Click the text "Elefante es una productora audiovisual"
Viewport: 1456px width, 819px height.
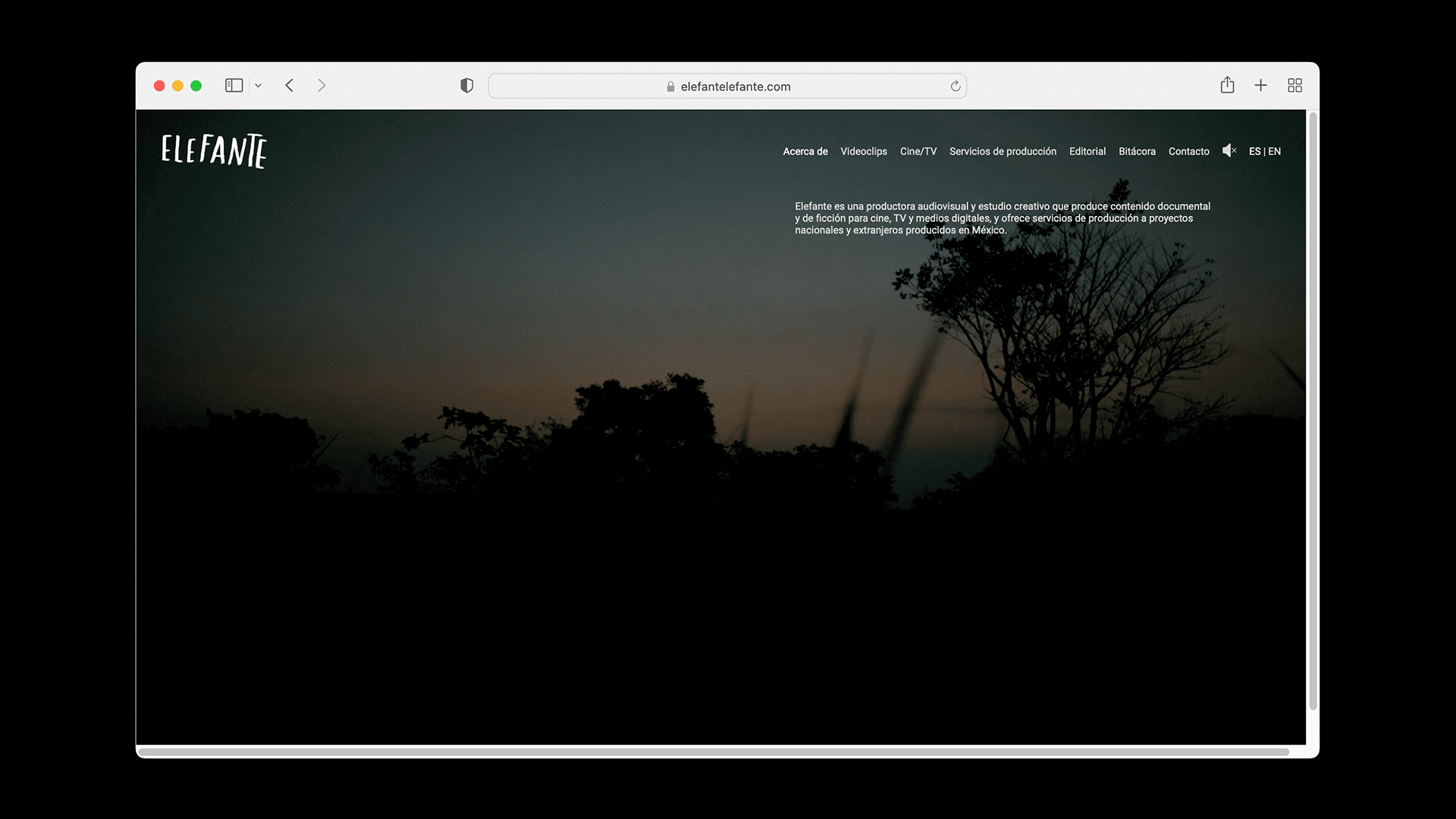click(881, 206)
